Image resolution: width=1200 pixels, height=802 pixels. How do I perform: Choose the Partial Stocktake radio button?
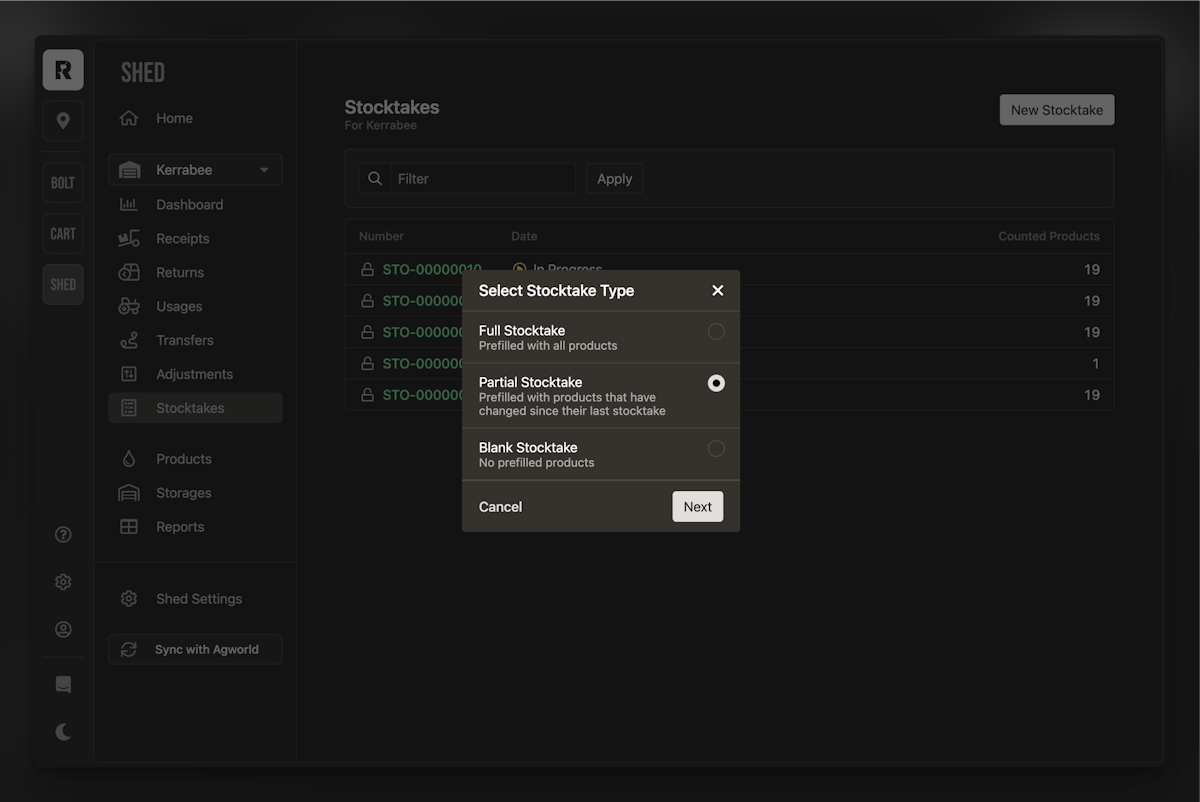coord(716,383)
